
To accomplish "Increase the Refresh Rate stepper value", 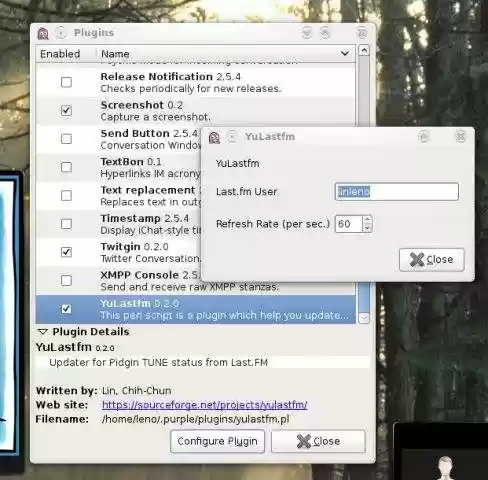I will coord(367,220).
